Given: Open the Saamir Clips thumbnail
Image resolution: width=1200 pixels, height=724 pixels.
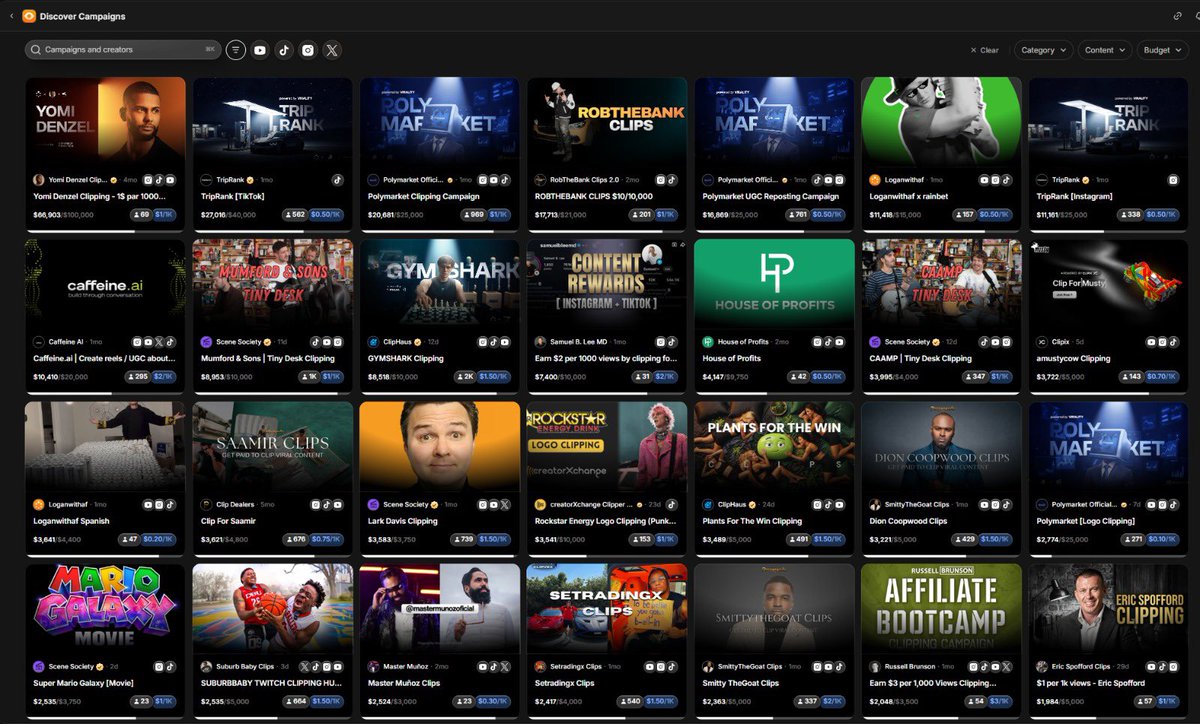Looking at the screenshot, I should coord(272,446).
